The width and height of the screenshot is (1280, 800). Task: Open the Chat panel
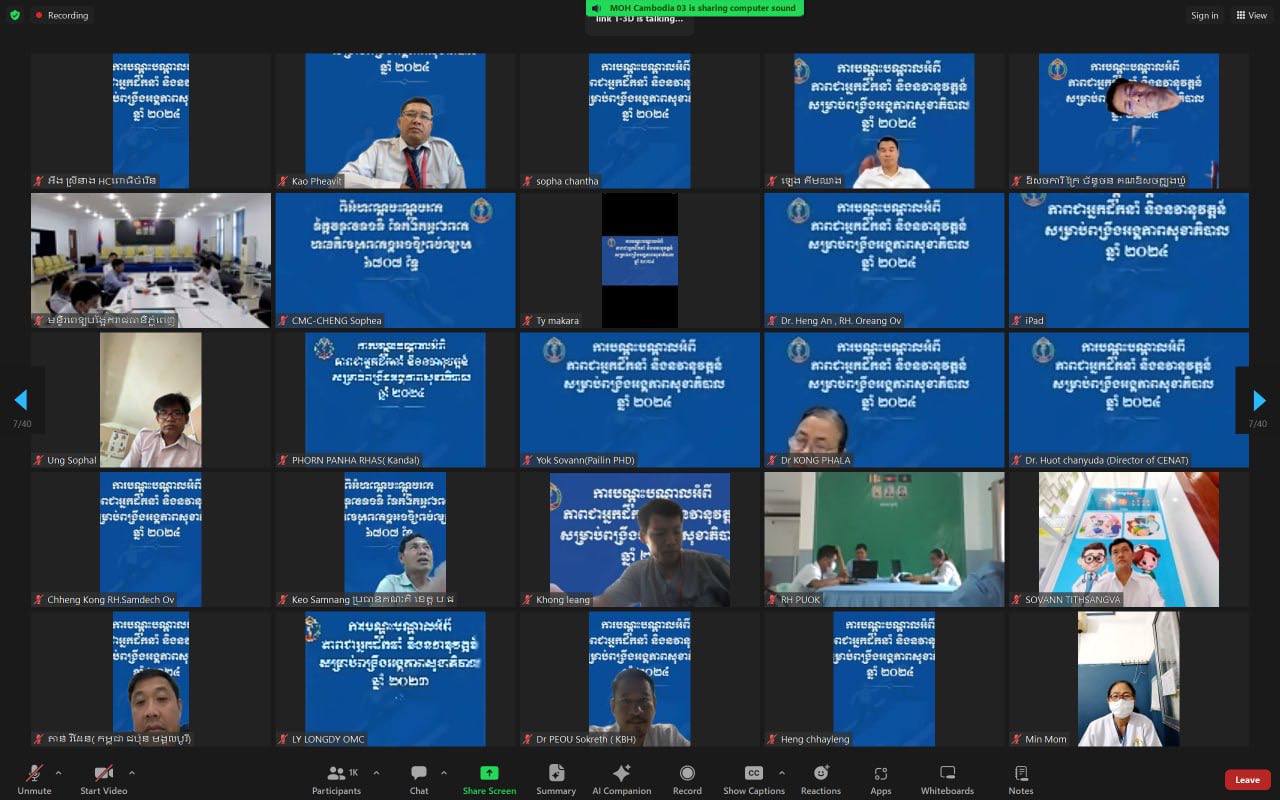(x=419, y=773)
